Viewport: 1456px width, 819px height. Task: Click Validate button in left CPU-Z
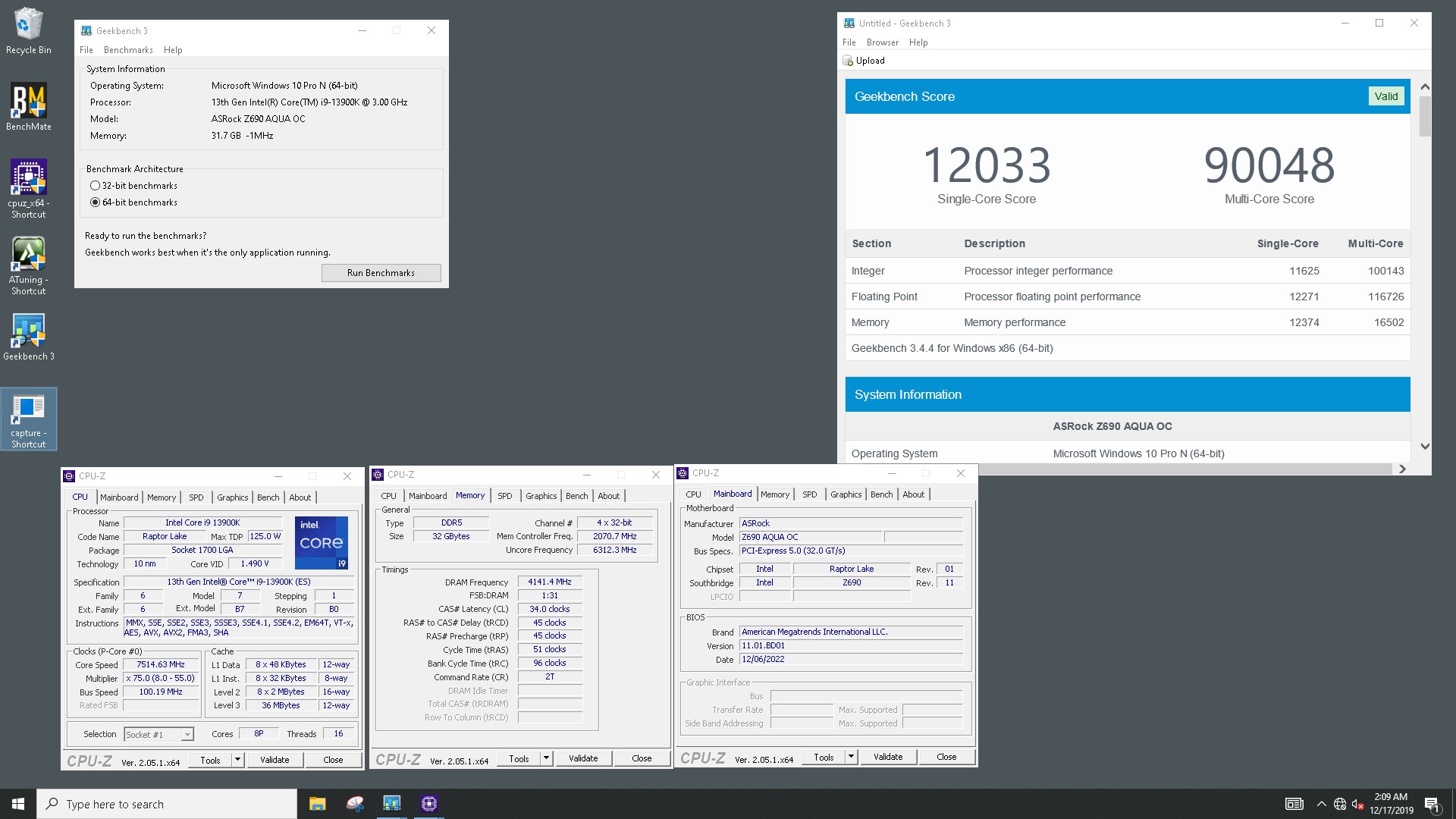point(275,760)
